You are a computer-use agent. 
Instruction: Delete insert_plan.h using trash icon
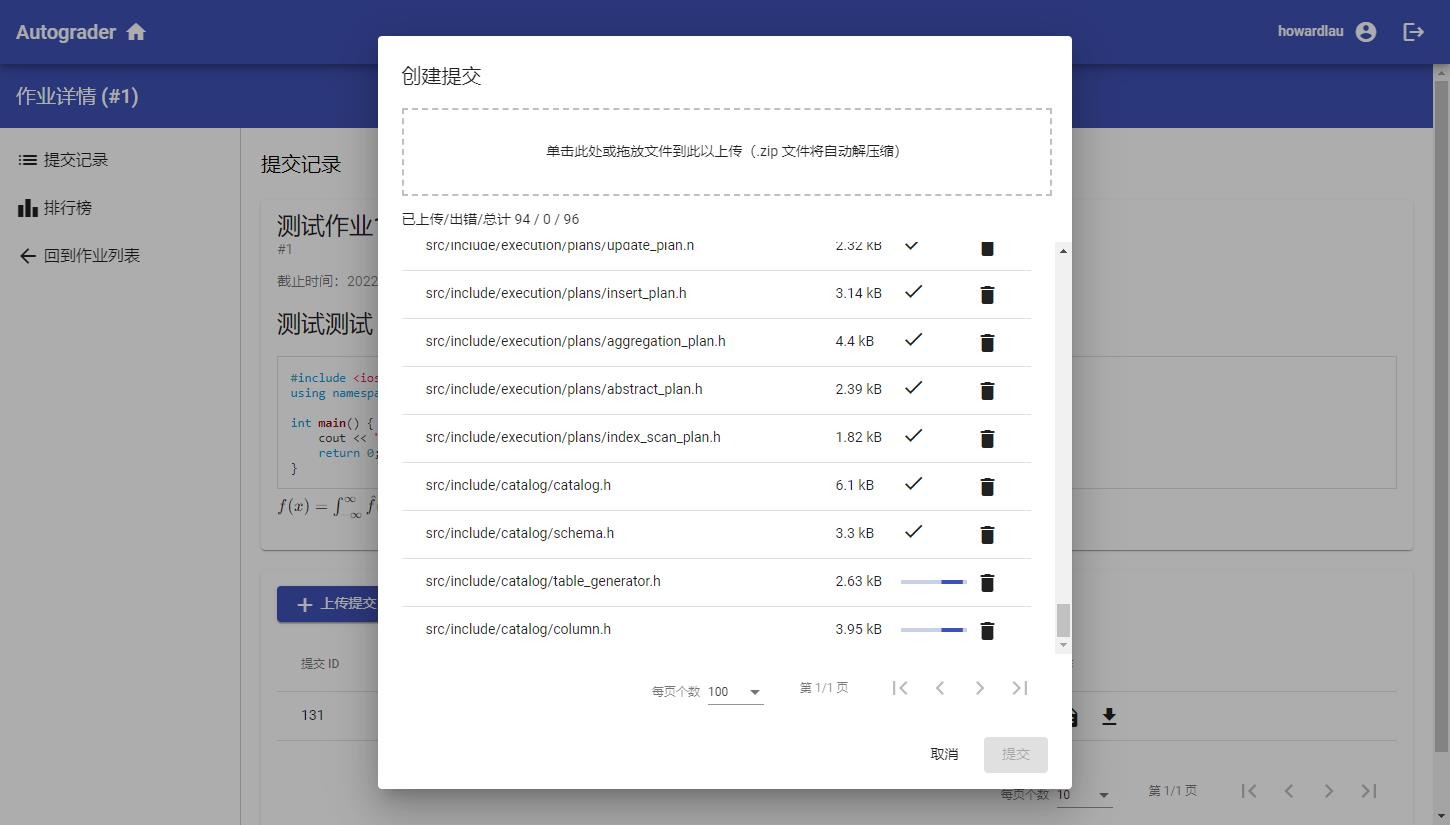(987, 294)
